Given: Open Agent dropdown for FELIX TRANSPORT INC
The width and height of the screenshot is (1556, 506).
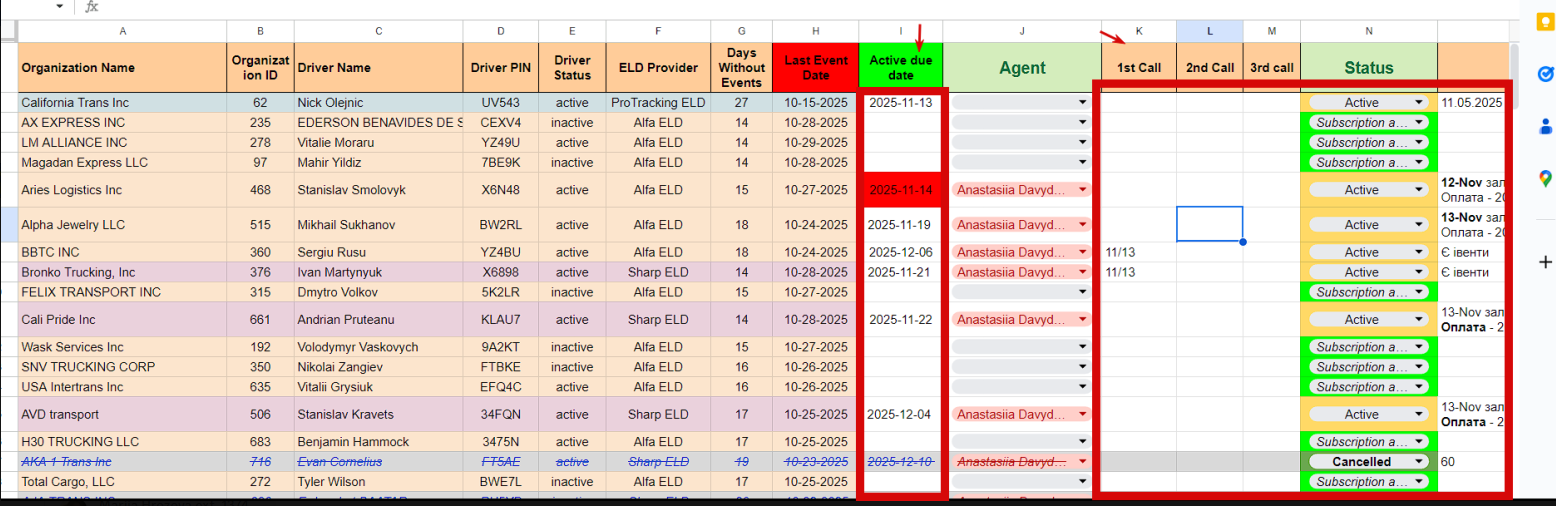Looking at the screenshot, I should tap(1082, 292).
